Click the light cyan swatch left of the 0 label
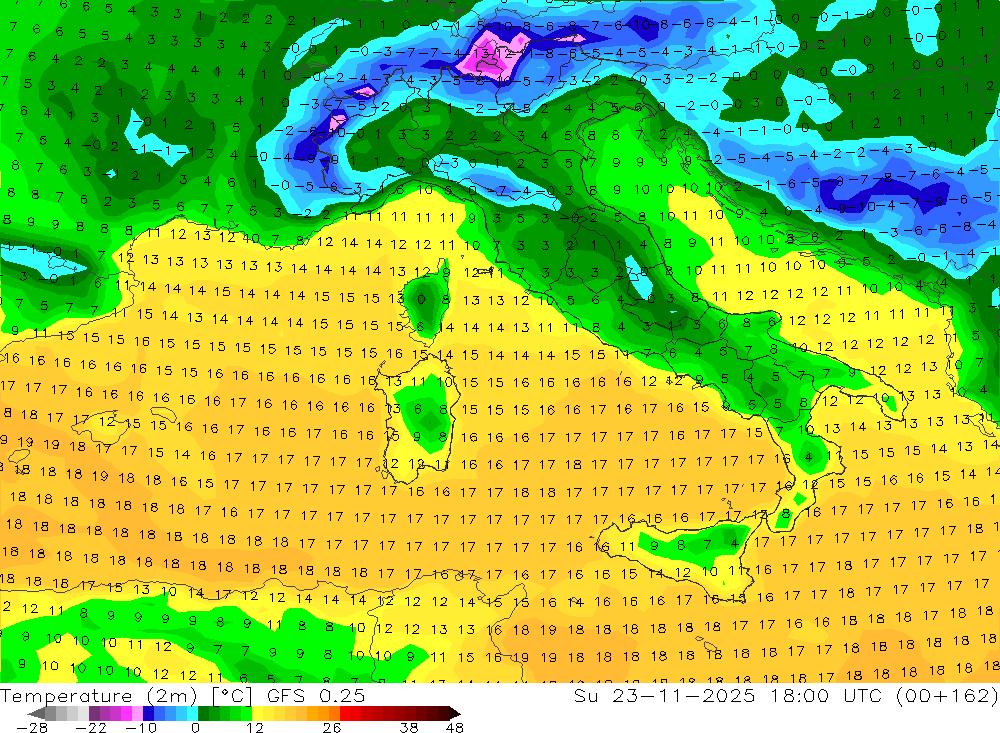1000x733 pixels. click(192, 713)
